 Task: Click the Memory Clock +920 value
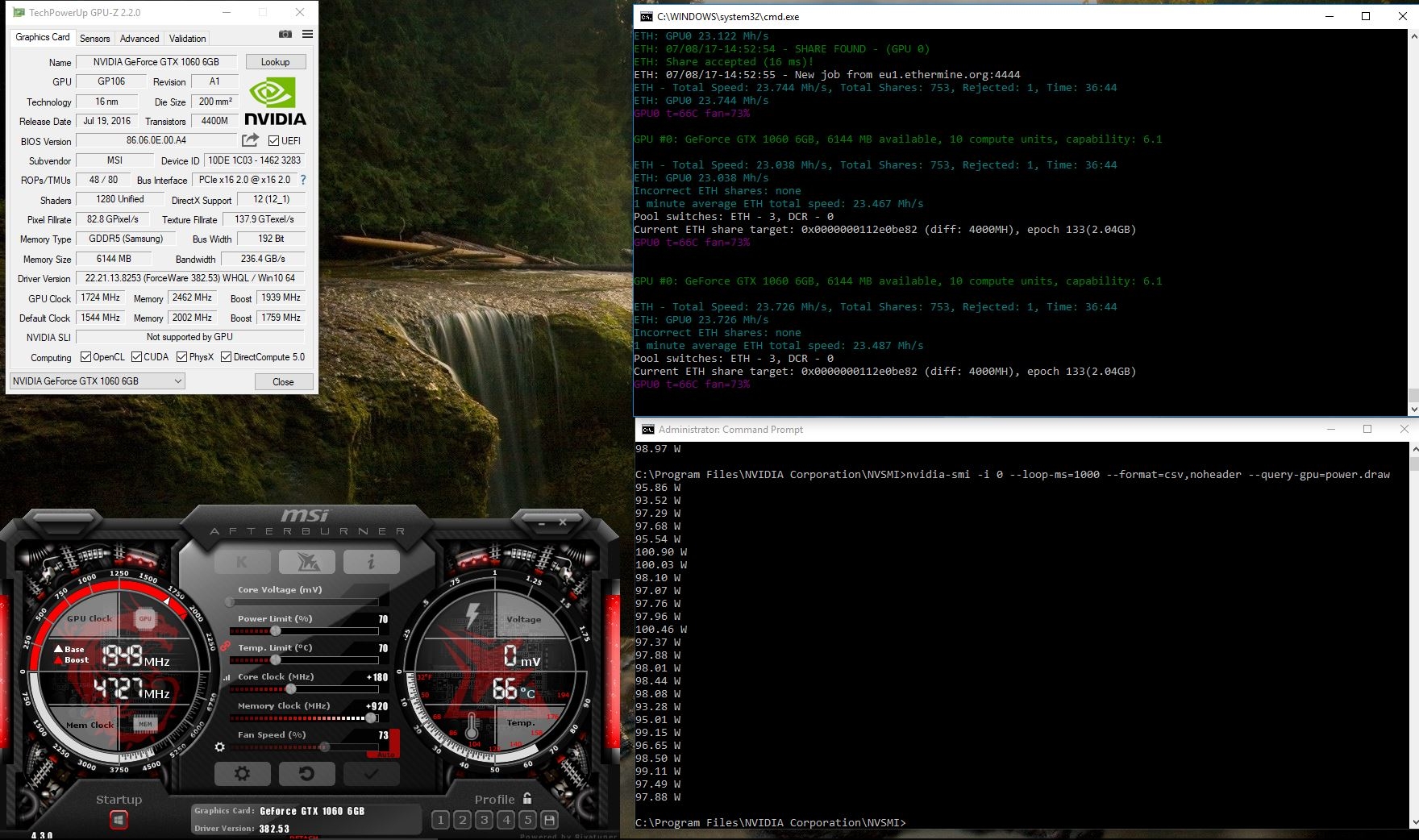377,705
